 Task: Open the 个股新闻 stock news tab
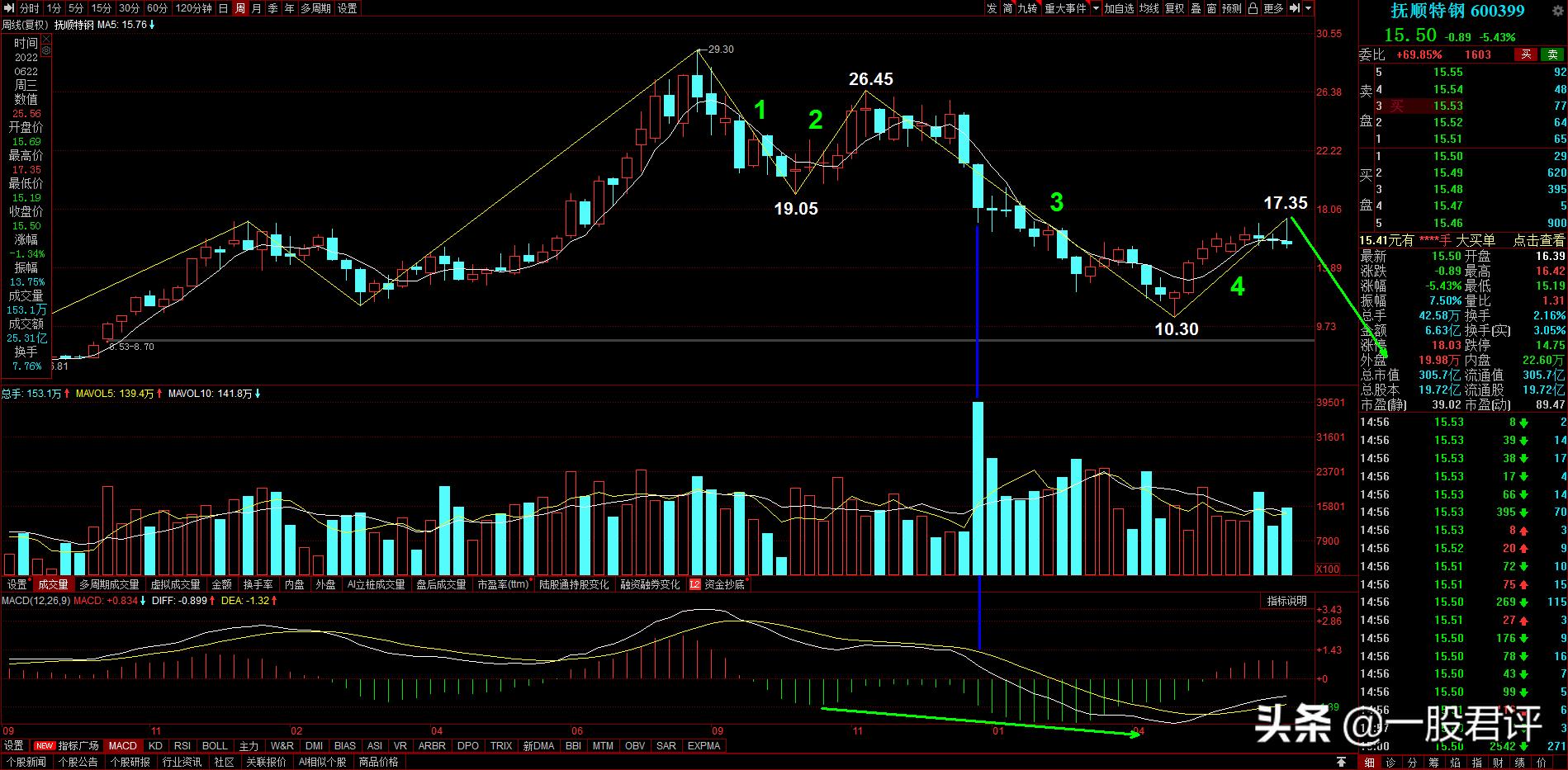[x=27, y=763]
